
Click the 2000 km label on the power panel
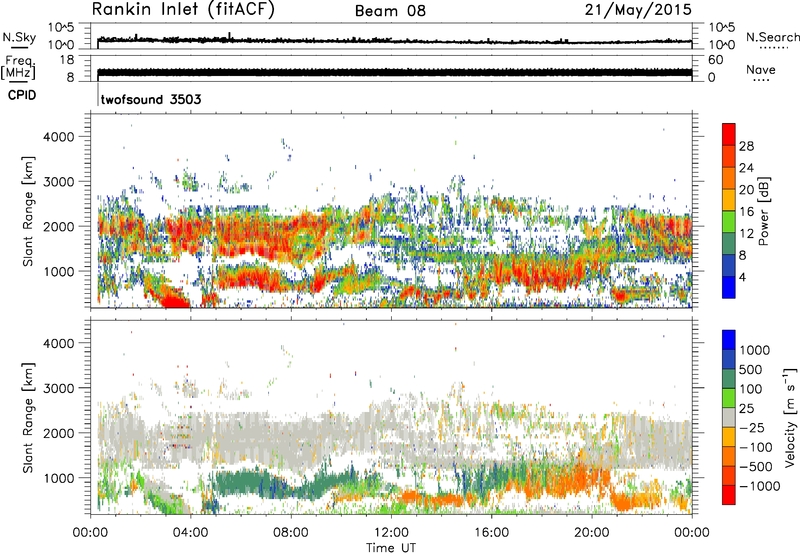pyautogui.click(x=59, y=226)
